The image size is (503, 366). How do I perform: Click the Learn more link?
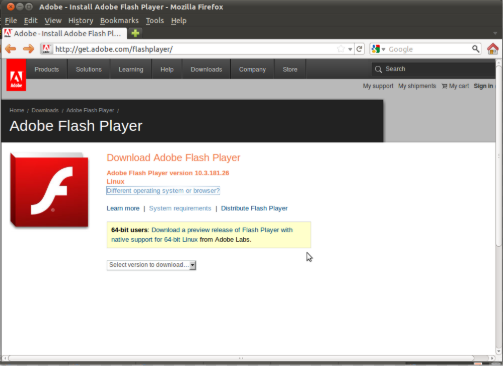123,208
